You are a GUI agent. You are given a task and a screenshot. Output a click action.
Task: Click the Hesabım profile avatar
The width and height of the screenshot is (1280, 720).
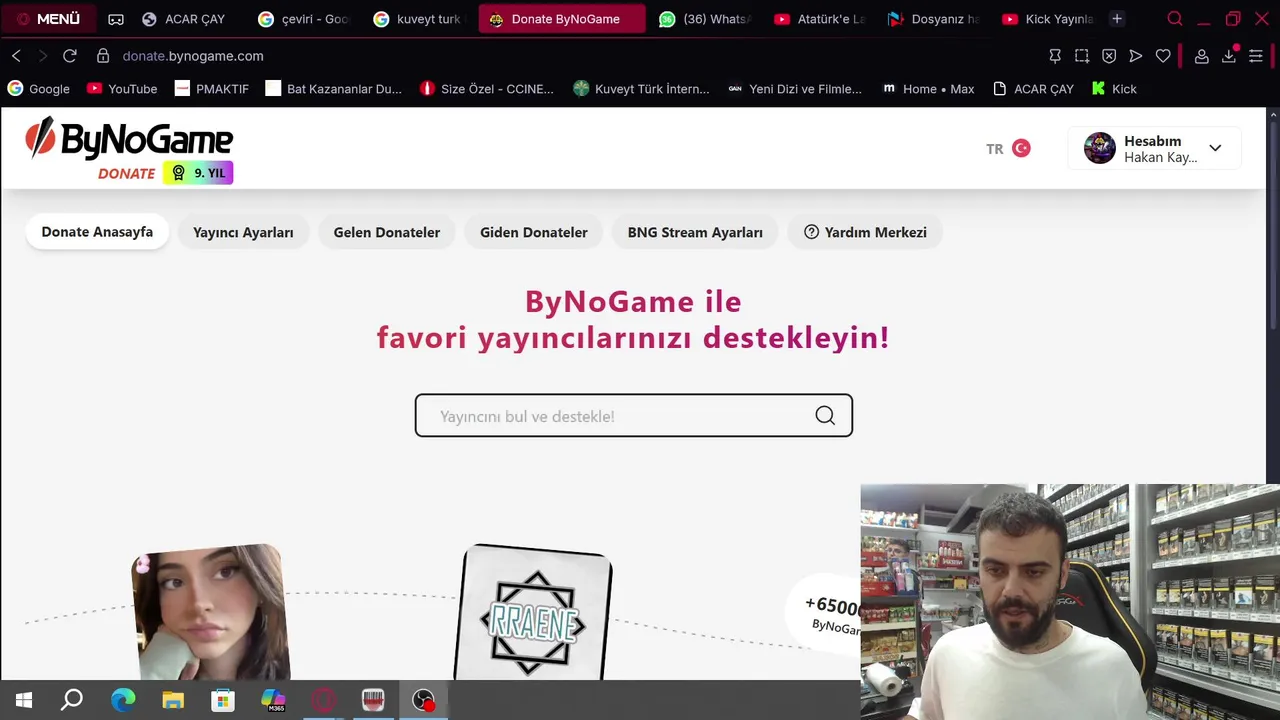point(1100,148)
